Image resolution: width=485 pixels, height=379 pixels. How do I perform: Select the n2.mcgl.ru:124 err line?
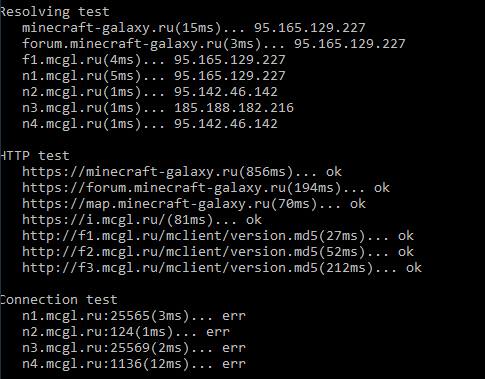pyautogui.click(x=126, y=332)
